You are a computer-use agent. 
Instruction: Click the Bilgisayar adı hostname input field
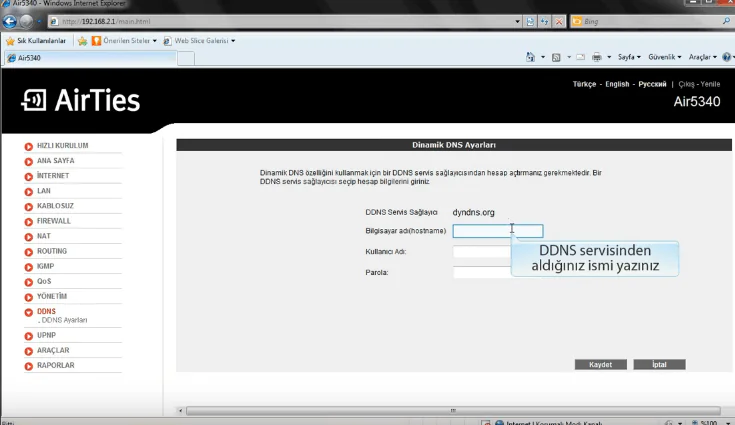click(498, 231)
